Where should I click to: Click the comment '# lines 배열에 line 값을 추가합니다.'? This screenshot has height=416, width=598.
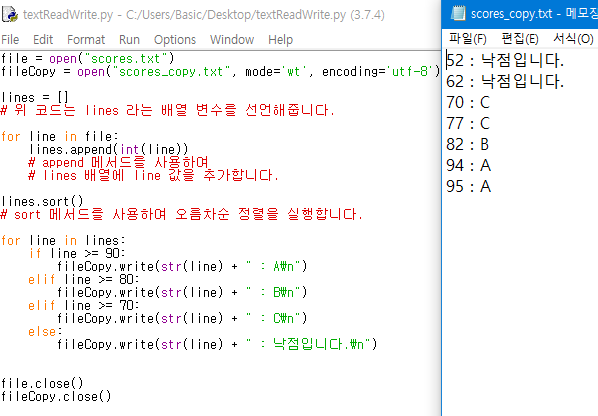(x=154, y=175)
